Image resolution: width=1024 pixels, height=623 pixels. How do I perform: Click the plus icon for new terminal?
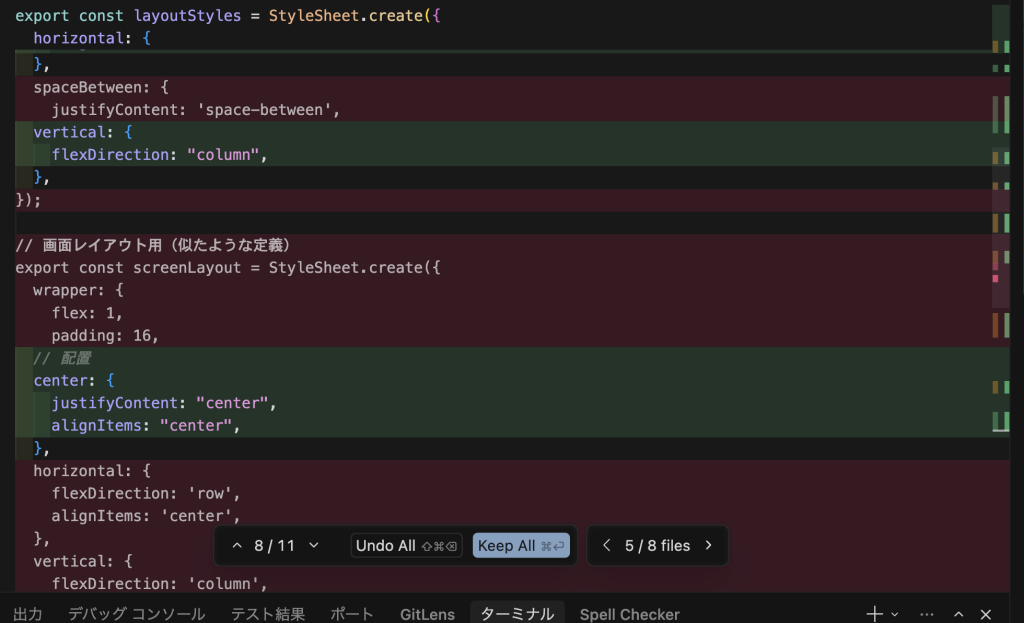click(x=874, y=614)
